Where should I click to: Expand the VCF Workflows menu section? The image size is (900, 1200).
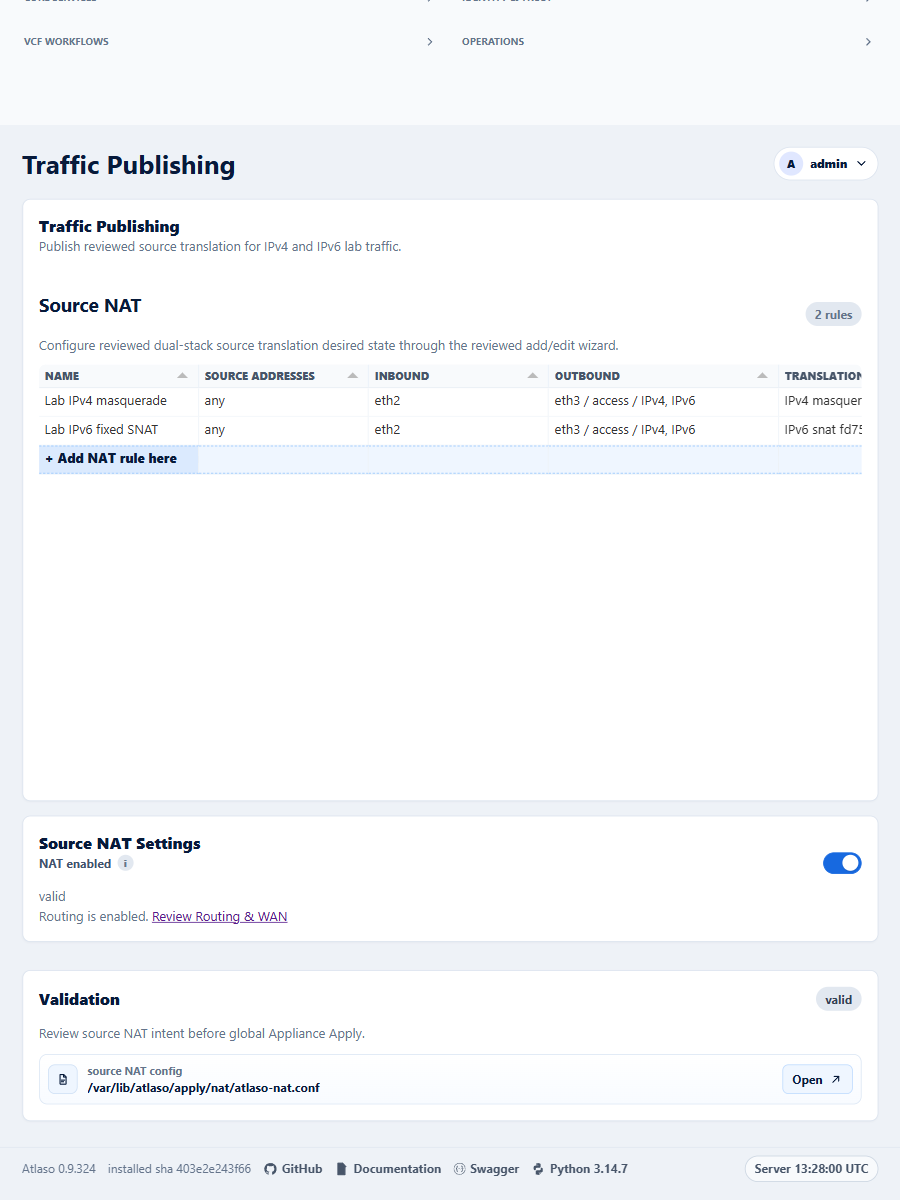[x=229, y=42]
